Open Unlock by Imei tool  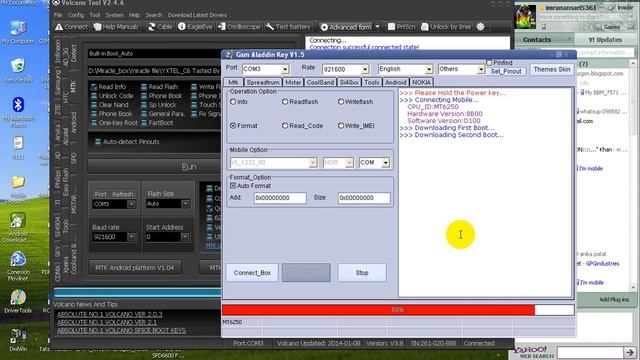[x=446, y=27]
